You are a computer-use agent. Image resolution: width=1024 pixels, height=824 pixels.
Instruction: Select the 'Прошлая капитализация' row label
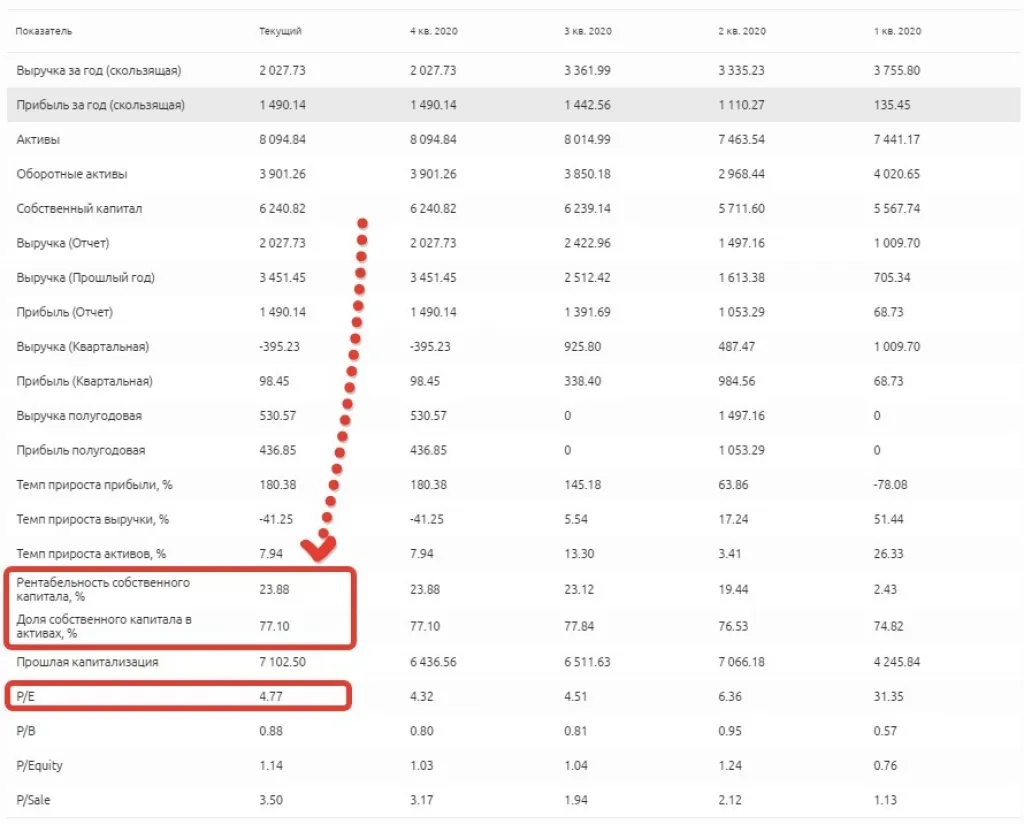(x=87, y=662)
